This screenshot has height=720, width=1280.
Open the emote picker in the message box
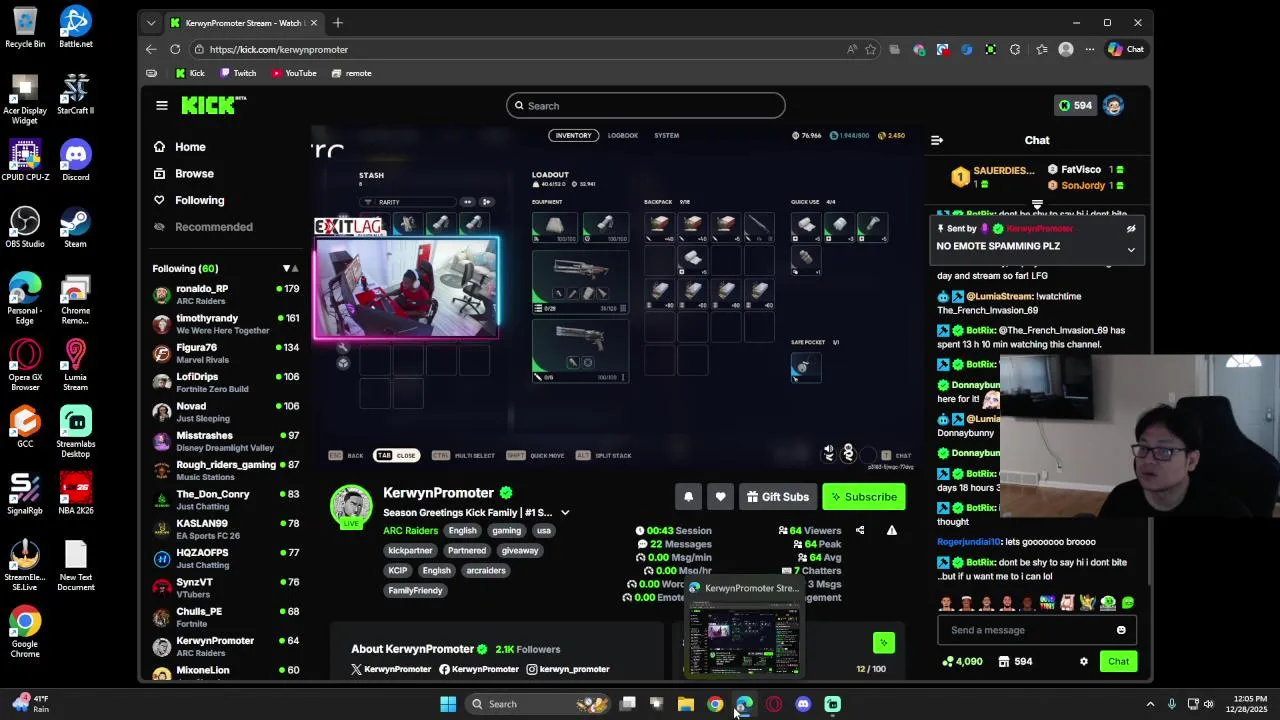(x=1121, y=630)
